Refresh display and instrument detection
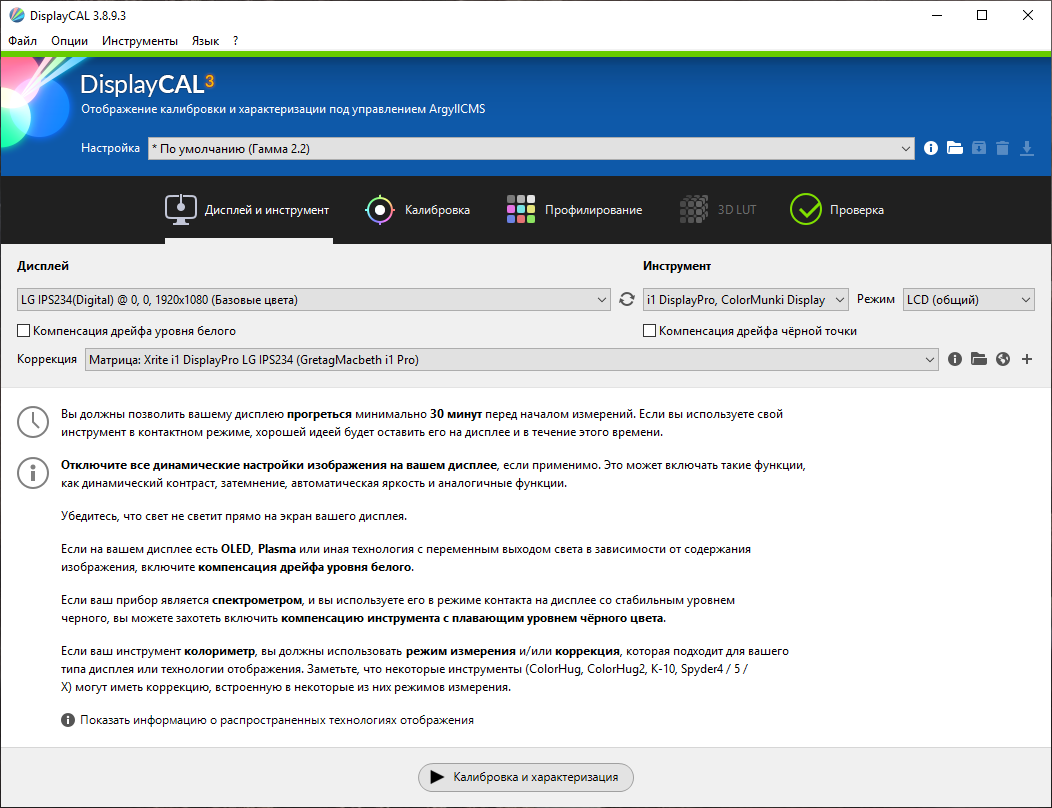The image size is (1052, 808). [627, 299]
